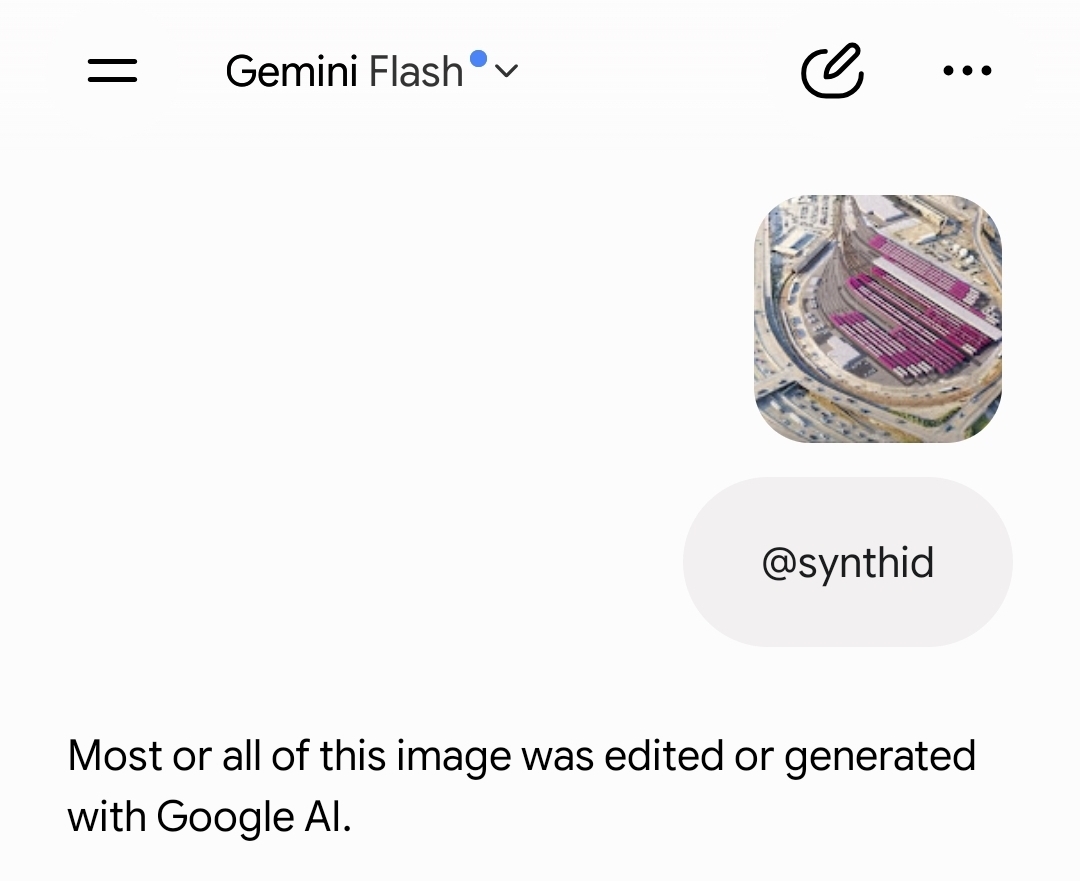
Task: Click the blue dot next to Flash
Action: pos(478,59)
